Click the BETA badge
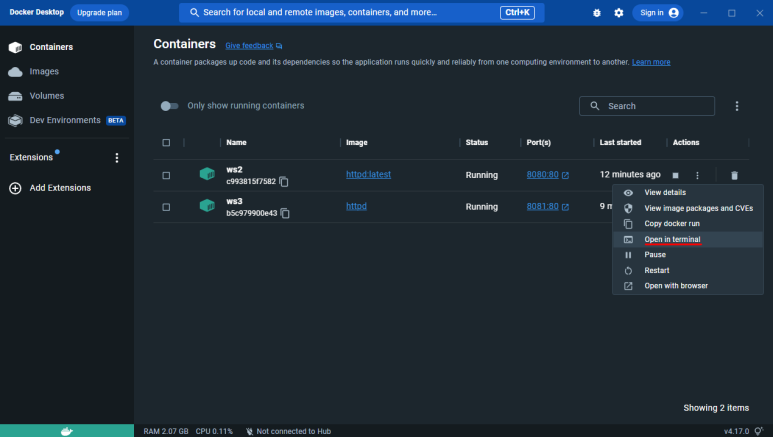The image size is (773, 437). point(116,121)
